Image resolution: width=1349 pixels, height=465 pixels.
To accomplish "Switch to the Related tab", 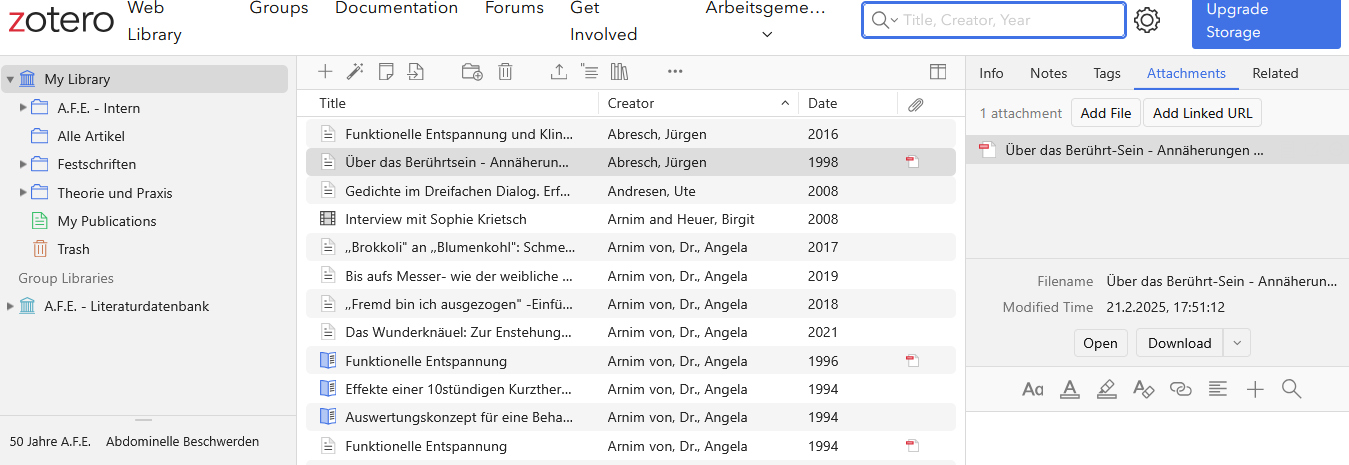I will pyautogui.click(x=1275, y=73).
